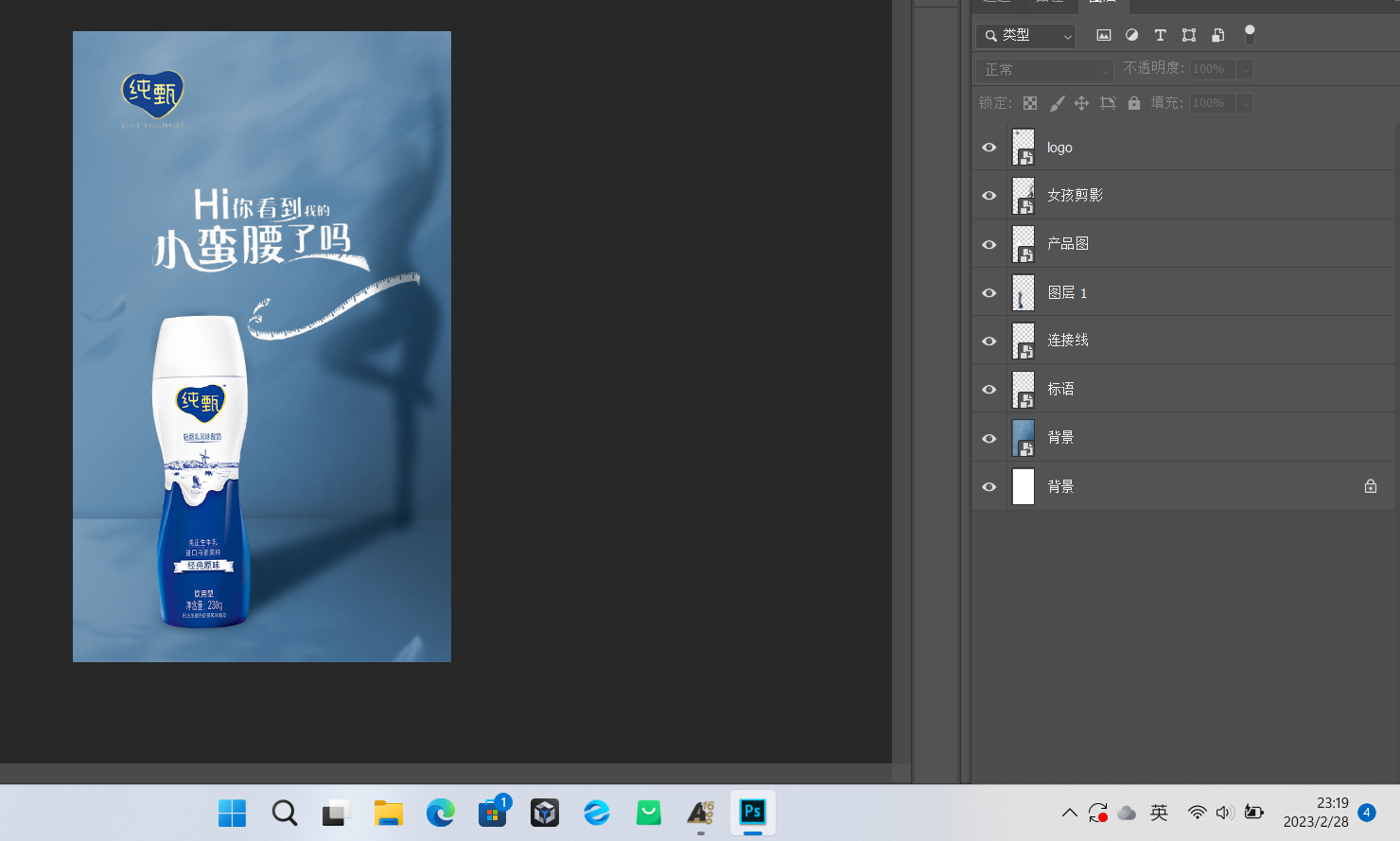Screen dimensions: 1400x841
Task: Click the lock image pixels brush icon
Action: click(1057, 103)
